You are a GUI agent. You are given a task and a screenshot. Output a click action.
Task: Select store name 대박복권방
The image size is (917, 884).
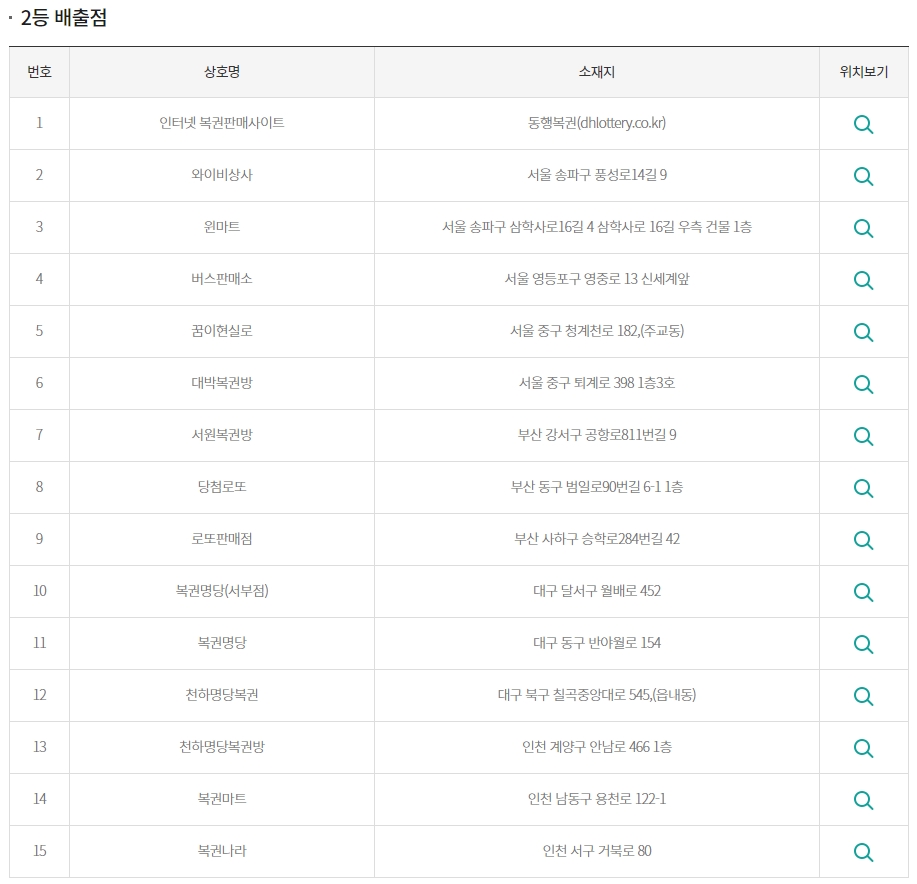tap(222, 383)
